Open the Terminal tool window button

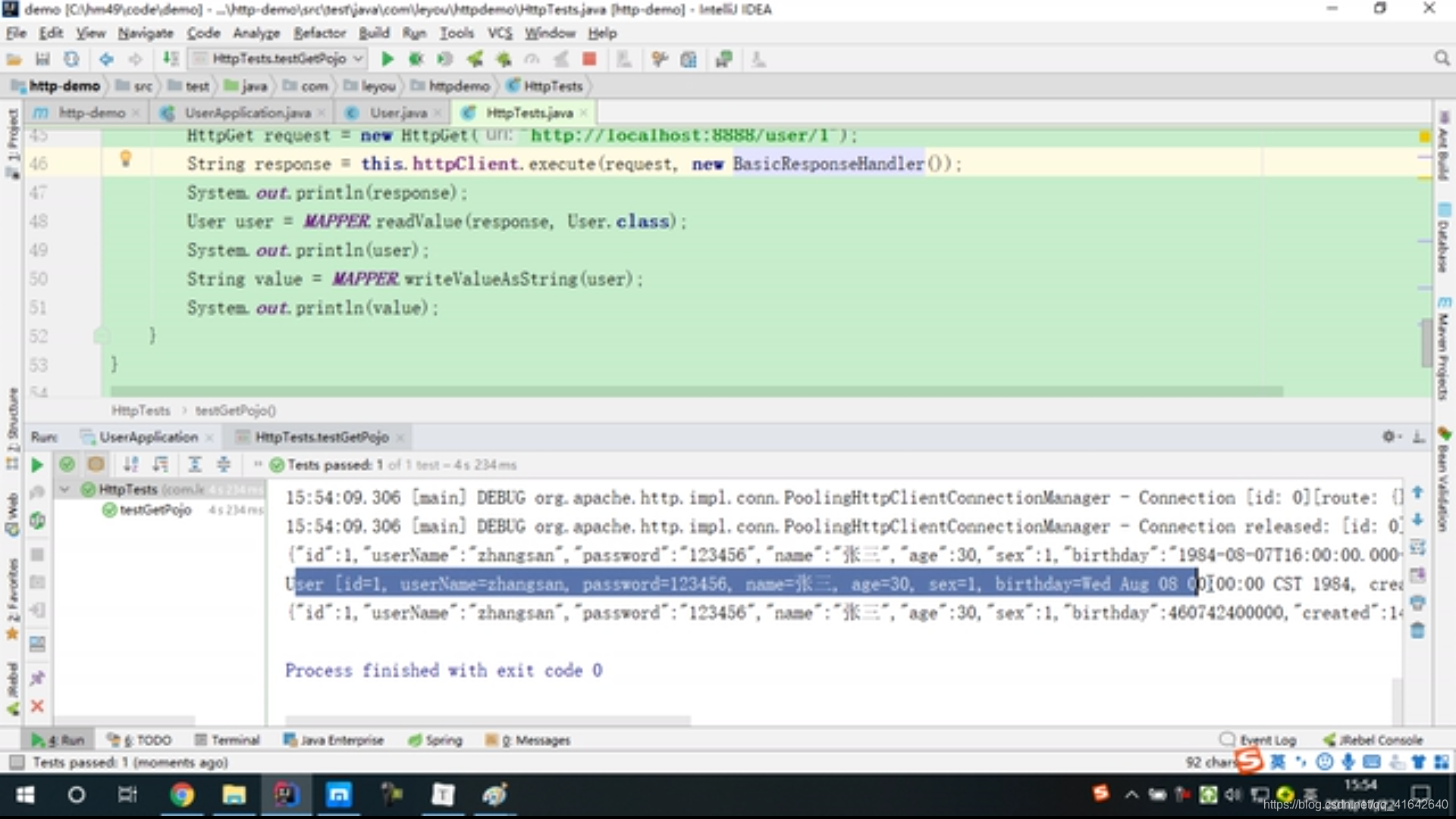(227, 740)
